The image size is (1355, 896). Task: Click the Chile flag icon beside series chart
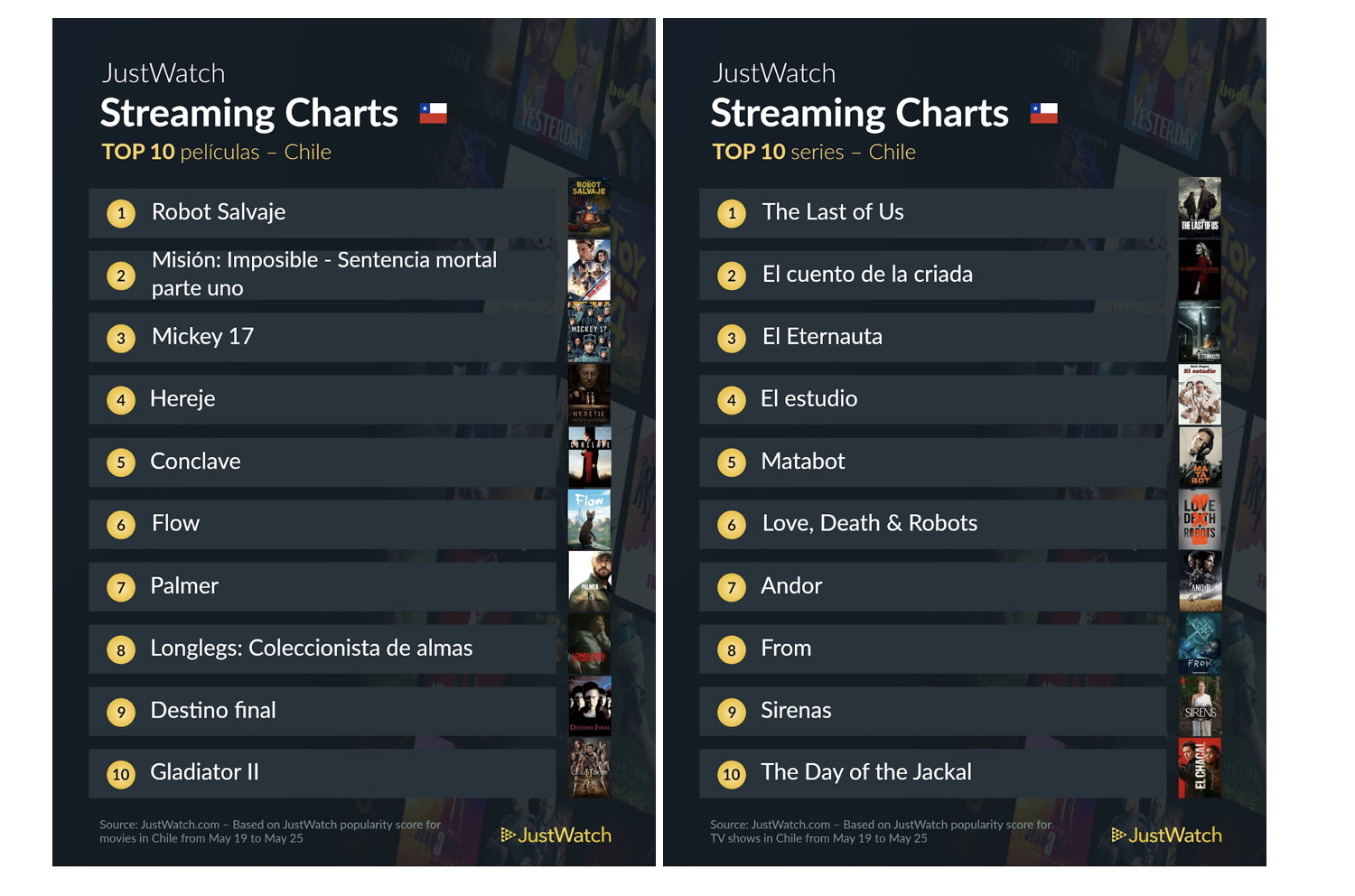click(x=1044, y=113)
